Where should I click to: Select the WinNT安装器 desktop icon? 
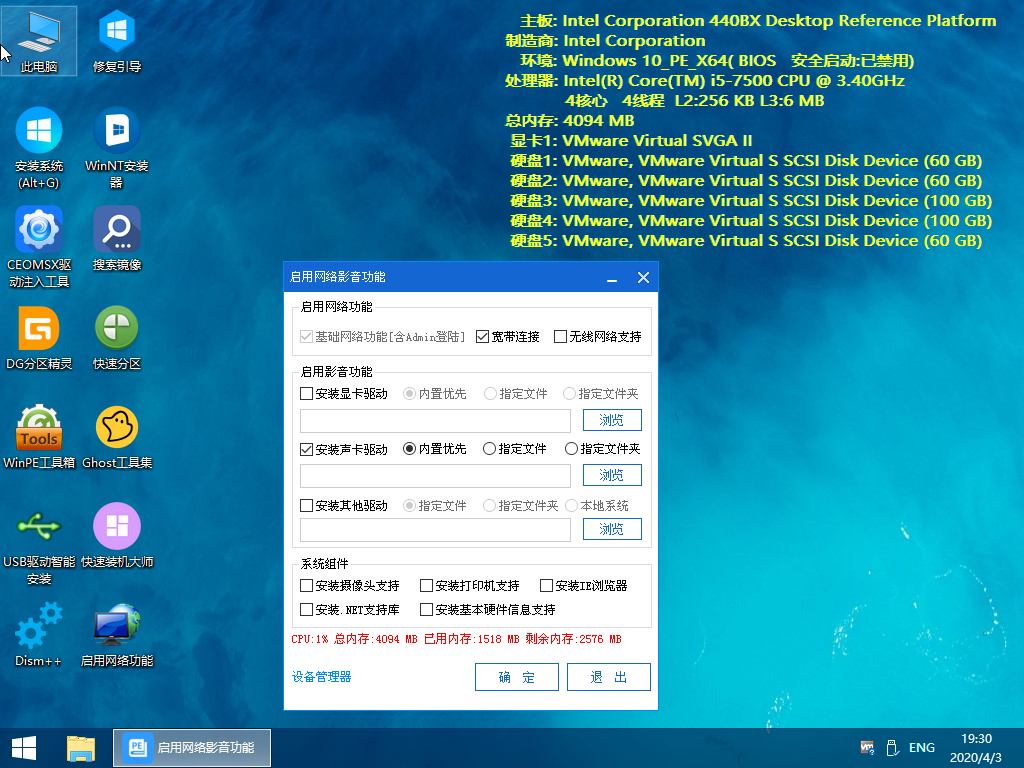pos(117,148)
